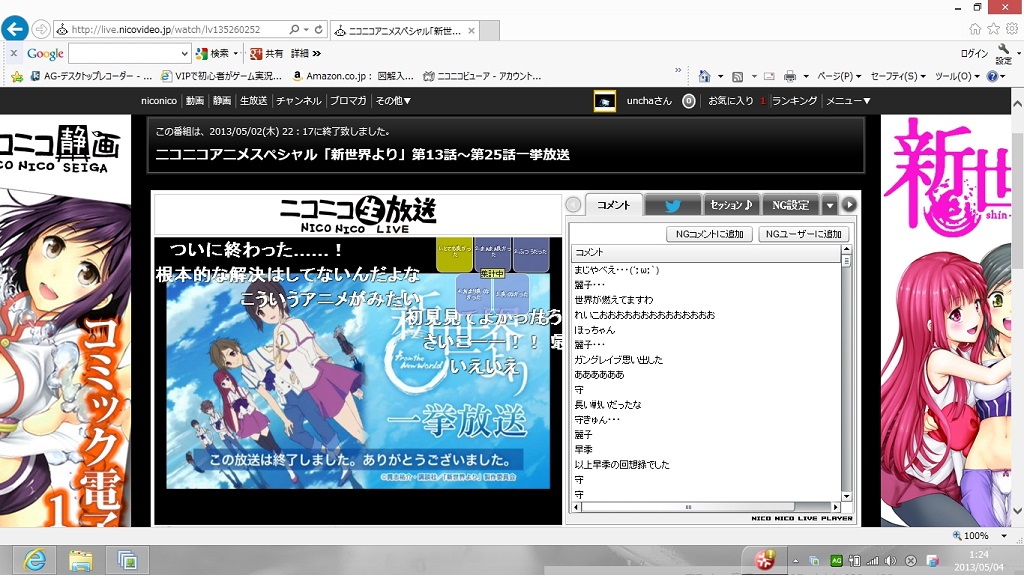Select comment 世界が燃えてますわ
The width and height of the screenshot is (1024, 575).
(613, 300)
